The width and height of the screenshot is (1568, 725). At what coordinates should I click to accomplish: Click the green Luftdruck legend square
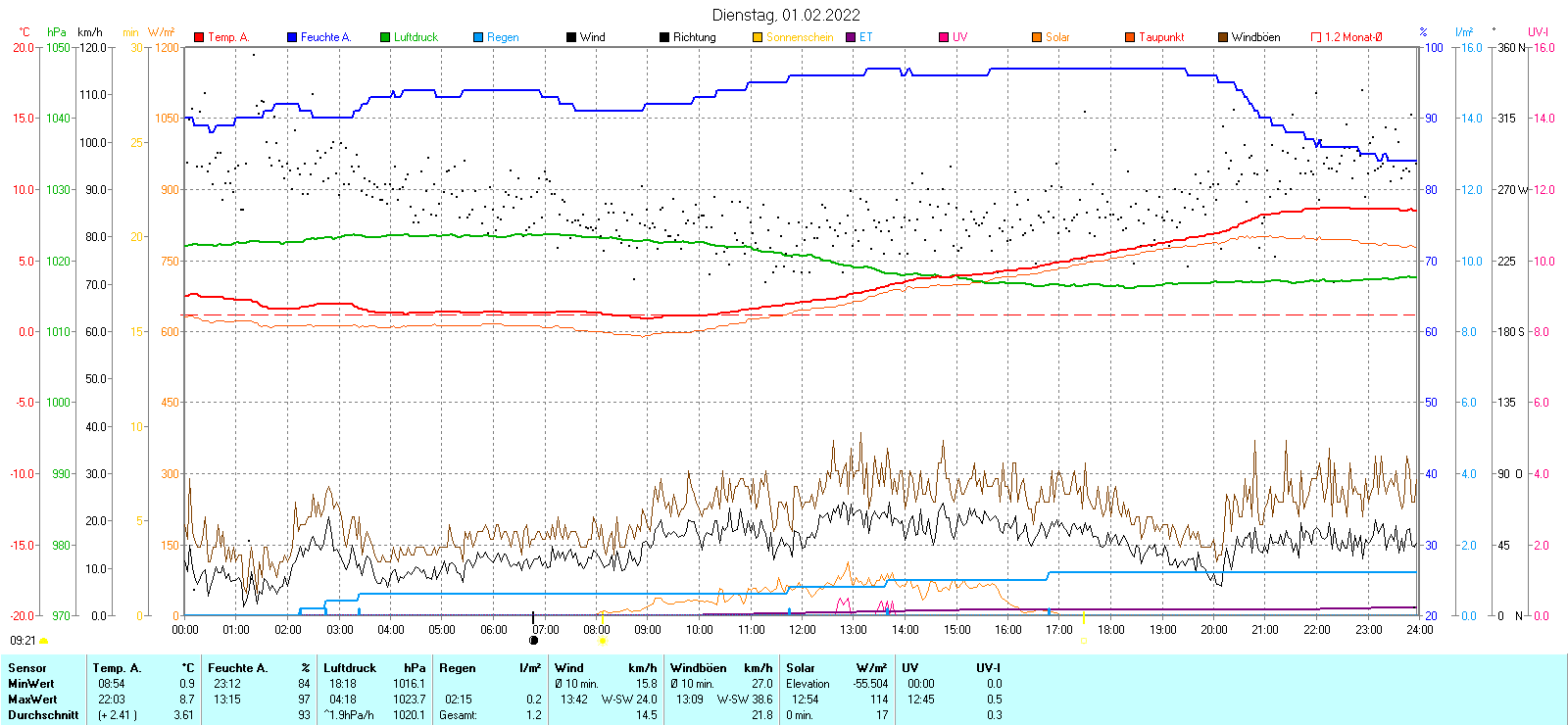[x=385, y=37]
